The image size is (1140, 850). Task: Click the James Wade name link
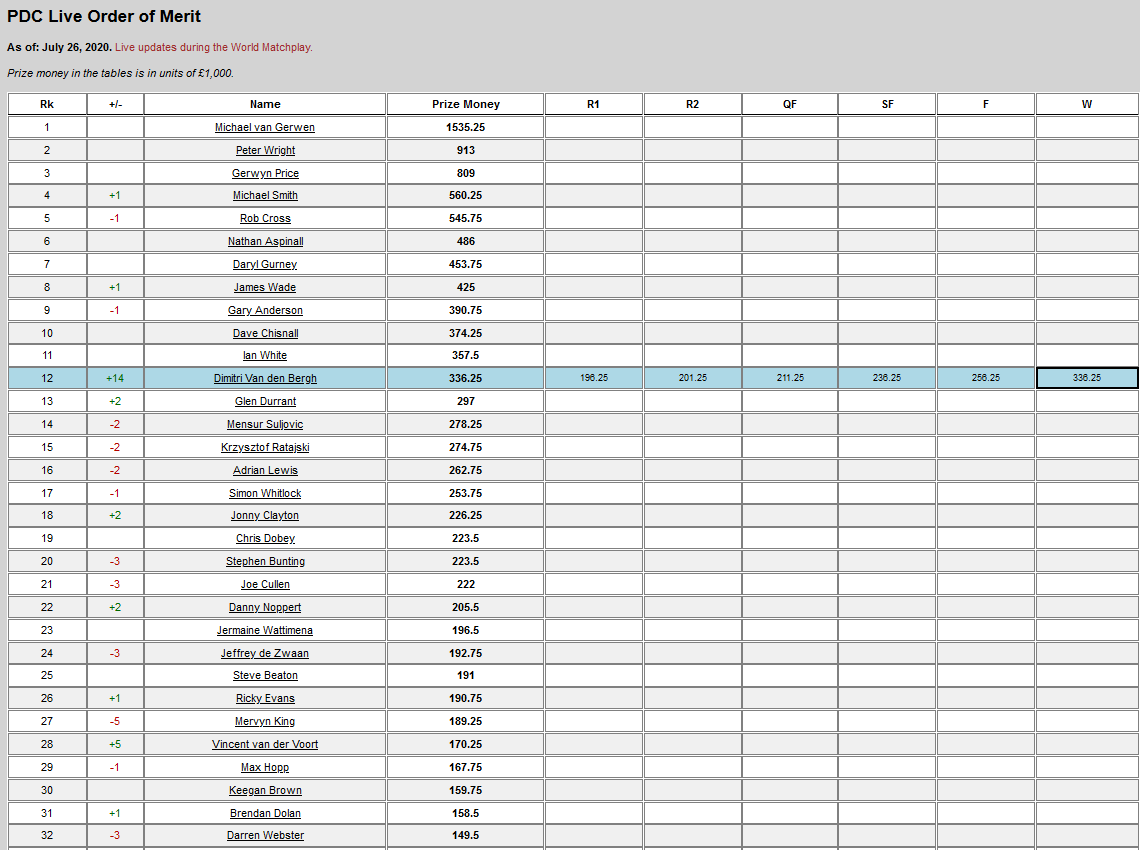(265, 287)
